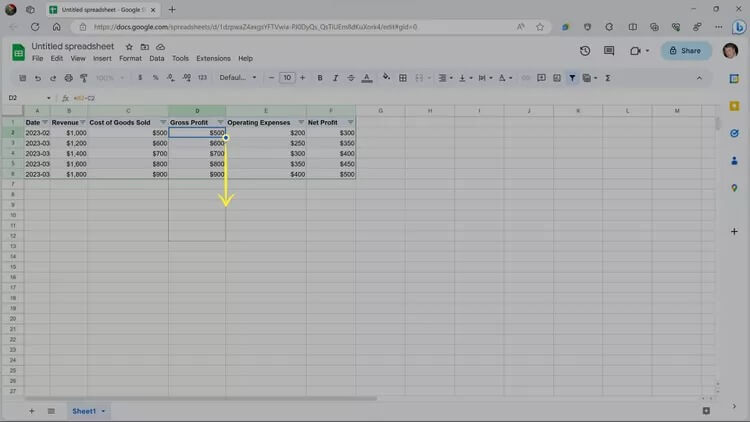The width and height of the screenshot is (750, 422).
Task: Open the Gross Profit column filter dropdown
Action: [220, 122]
